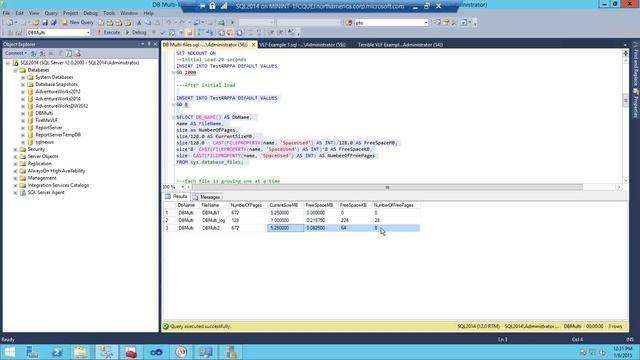Open the DBMulti available databases dropdown
Viewport: 640px width, 360px height.
pyautogui.click(x=88, y=32)
